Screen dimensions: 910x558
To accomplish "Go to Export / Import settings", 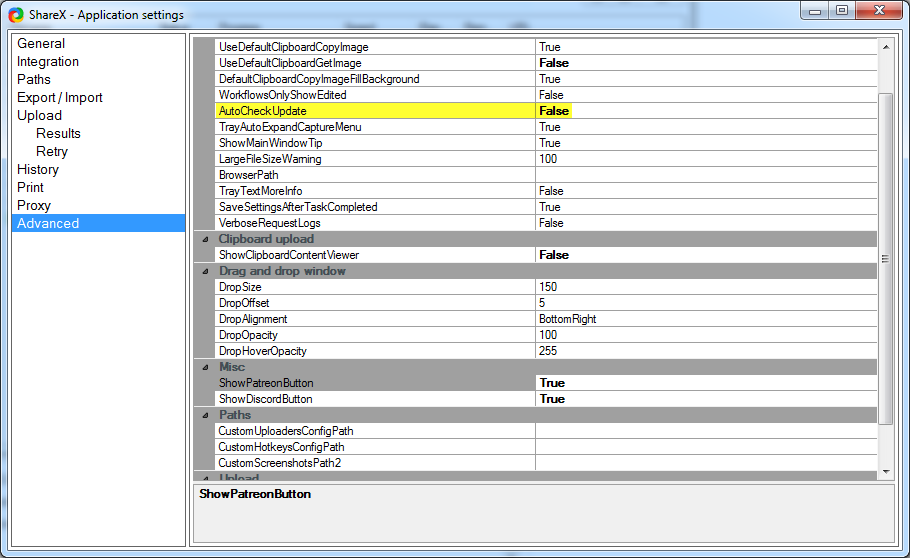I will (x=60, y=98).
